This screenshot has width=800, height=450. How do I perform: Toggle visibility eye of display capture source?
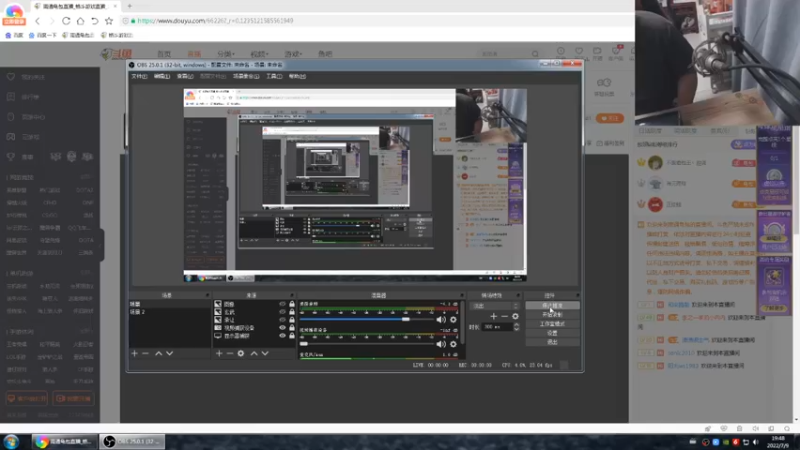(282, 336)
